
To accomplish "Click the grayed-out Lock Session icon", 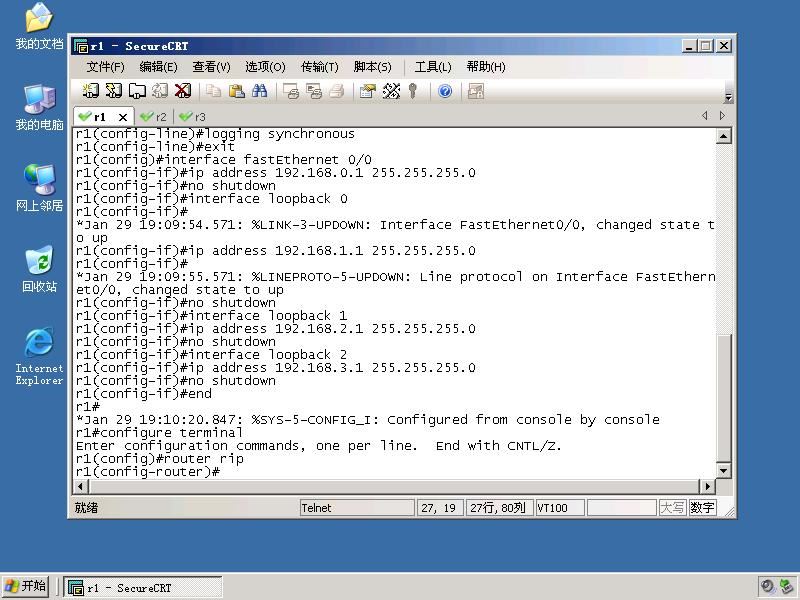I will point(476,91).
